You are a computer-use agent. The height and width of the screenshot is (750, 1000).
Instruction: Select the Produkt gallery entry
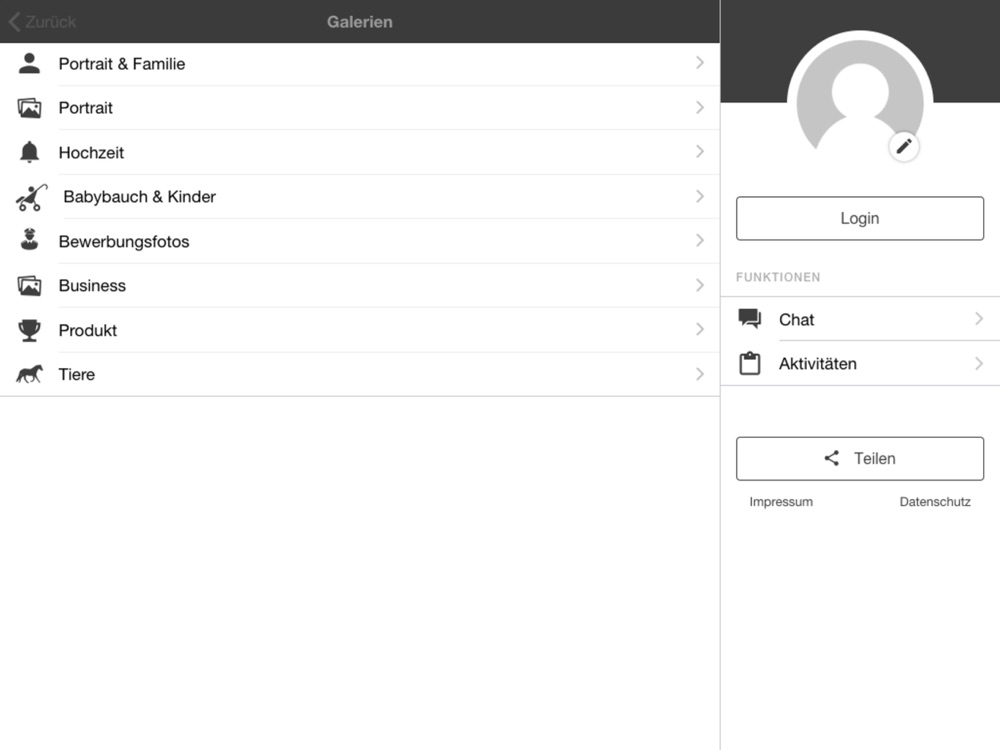360,330
